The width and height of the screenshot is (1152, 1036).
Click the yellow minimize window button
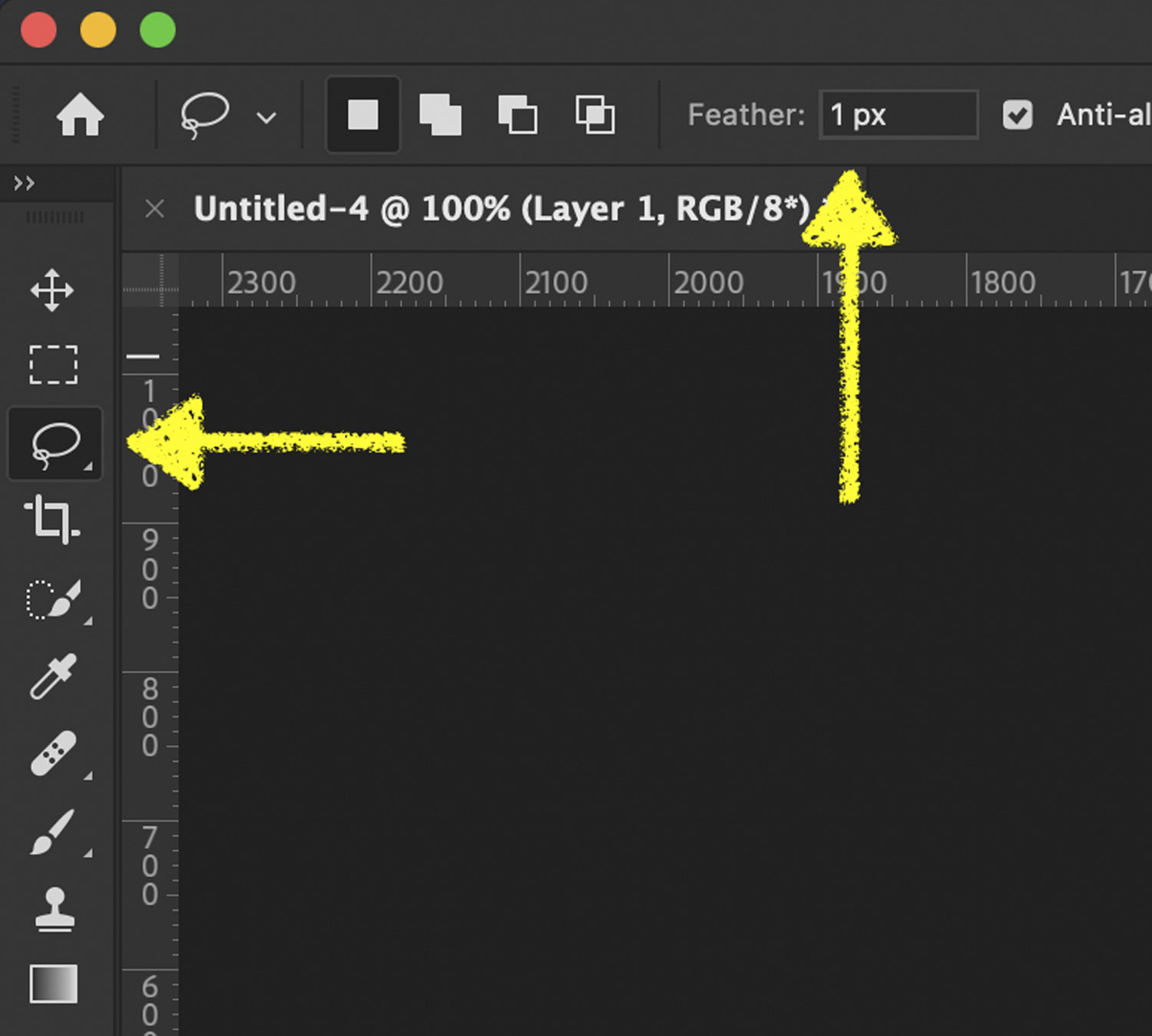coord(98,30)
